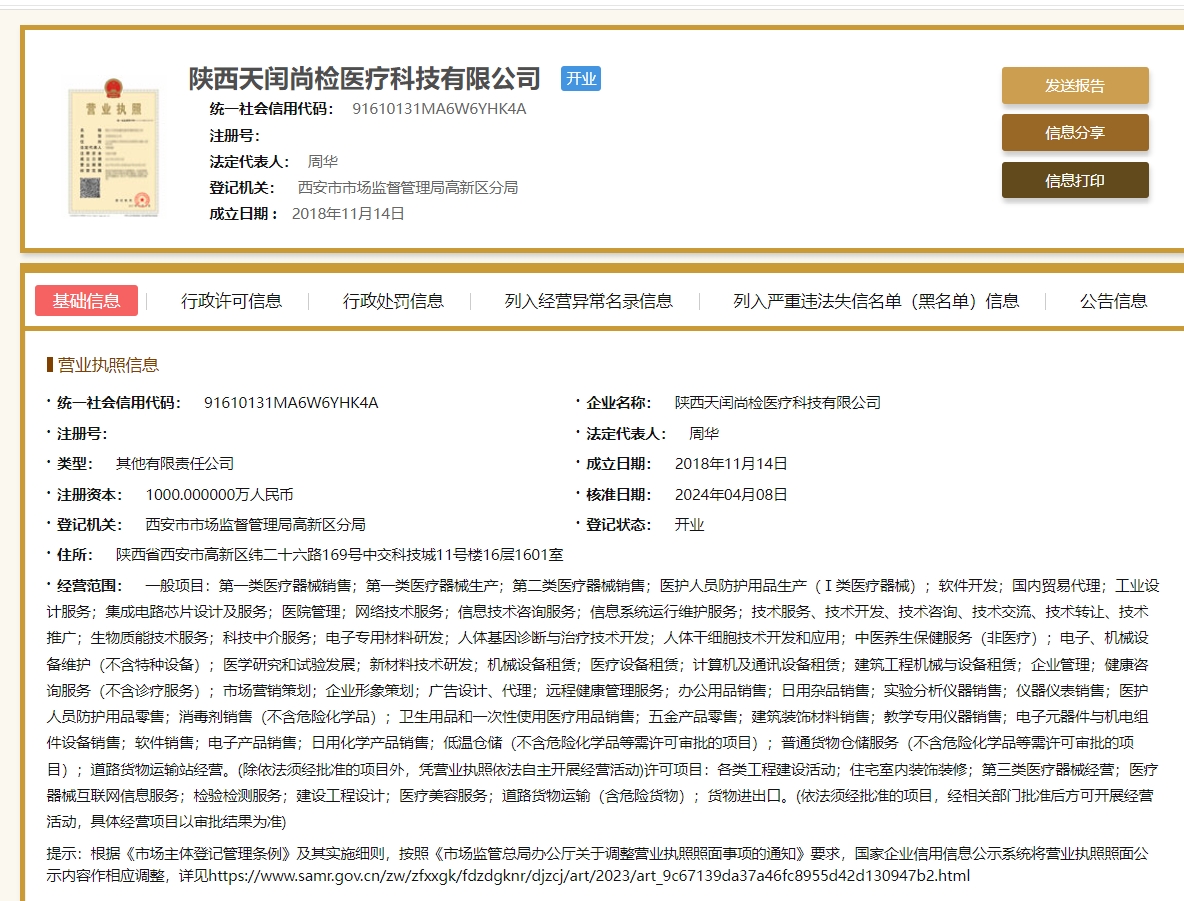Click the 注册资本 value 1000.000000万人民币

coord(219,495)
